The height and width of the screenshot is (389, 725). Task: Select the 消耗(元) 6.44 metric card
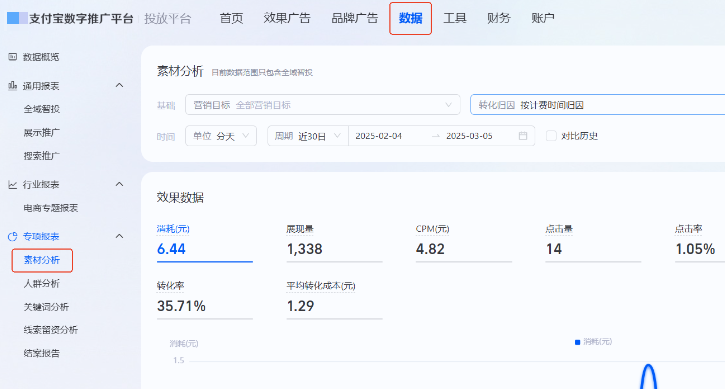tap(205, 242)
